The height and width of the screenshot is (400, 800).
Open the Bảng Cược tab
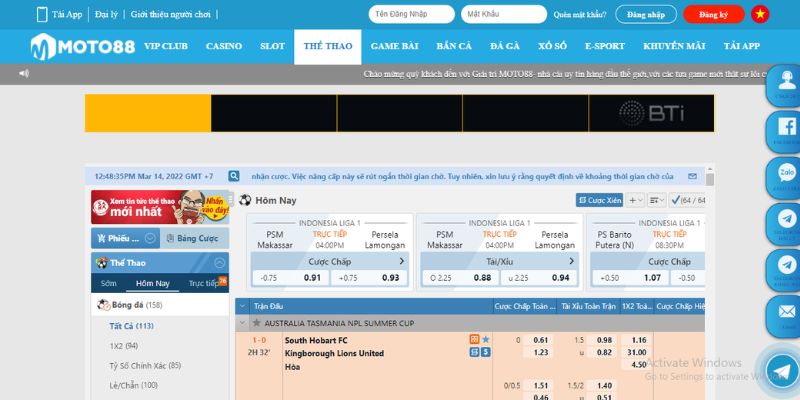click(x=194, y=238)
